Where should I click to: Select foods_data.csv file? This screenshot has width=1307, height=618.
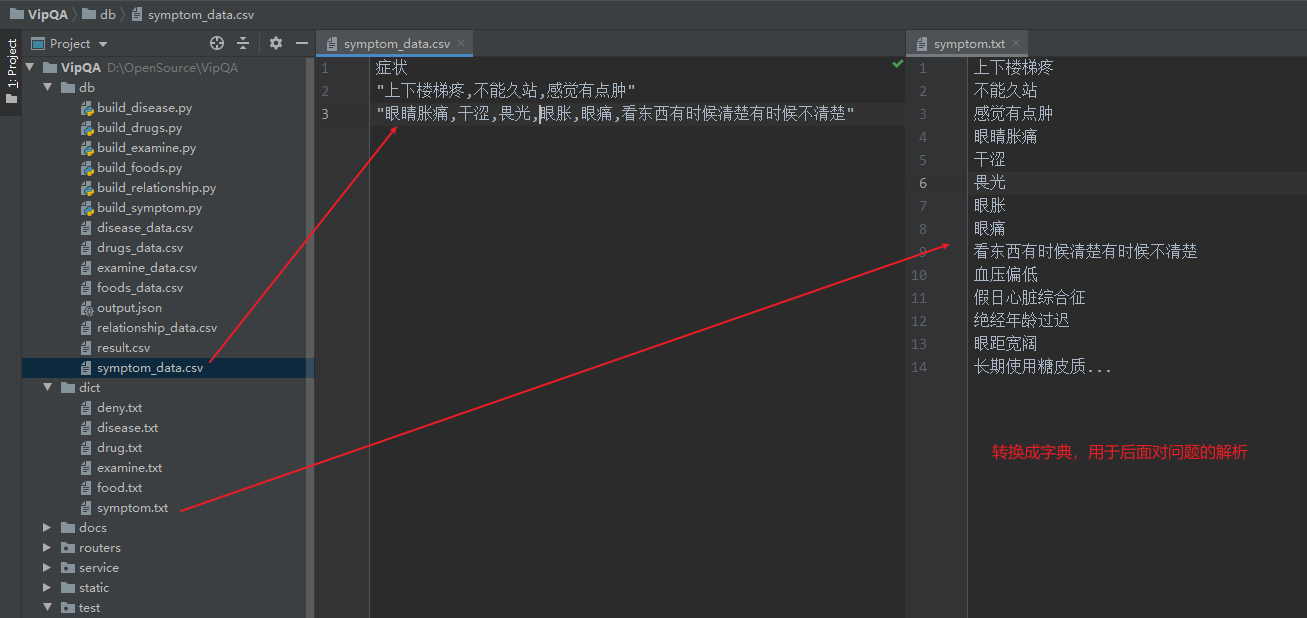pos(140,288)
